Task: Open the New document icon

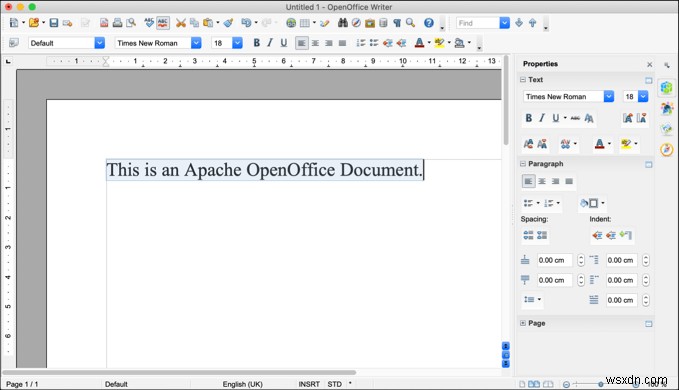Action: pyautogui.click(x=14, y=23)
